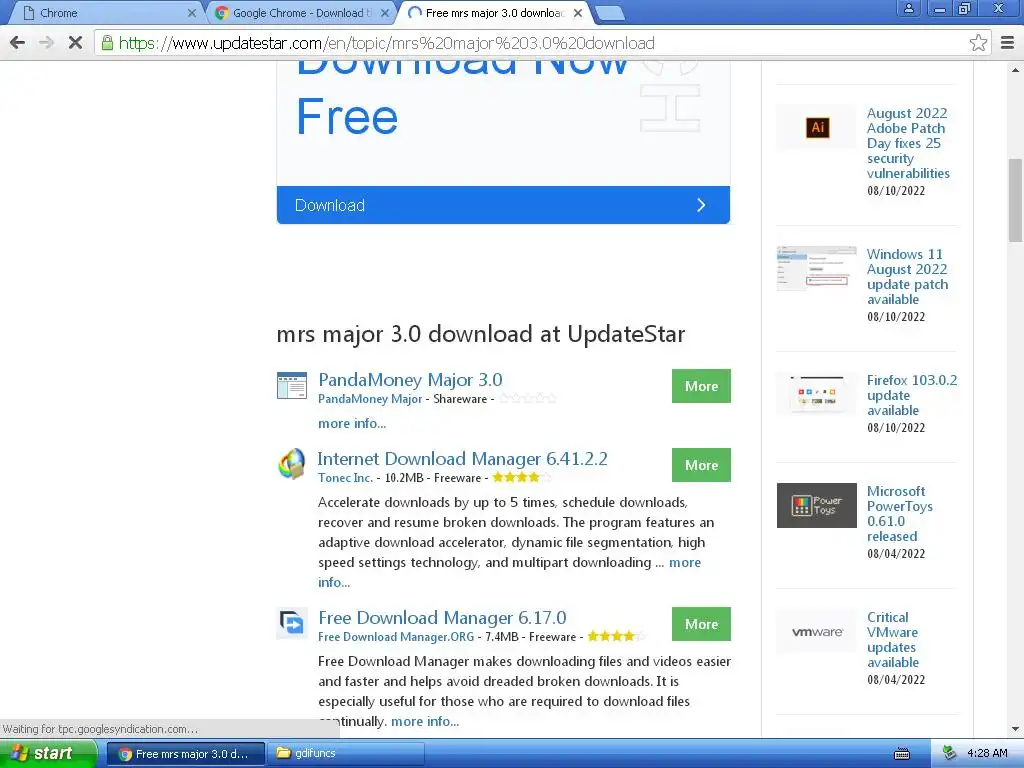Click more info for Free Download Manager
Viewport: 1024px width, 768px height.
click(x=425, y=721)
